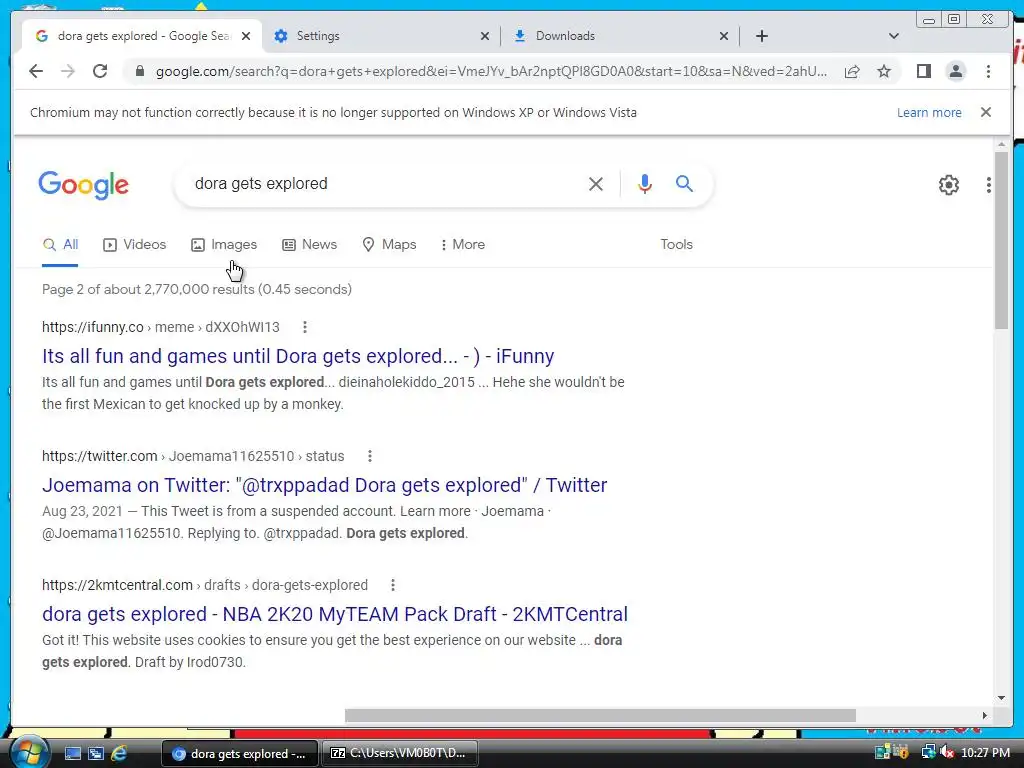Viewport: 1024px width, 768px height.
Task: Open options for the iFunny result
Action: [304, 327]
